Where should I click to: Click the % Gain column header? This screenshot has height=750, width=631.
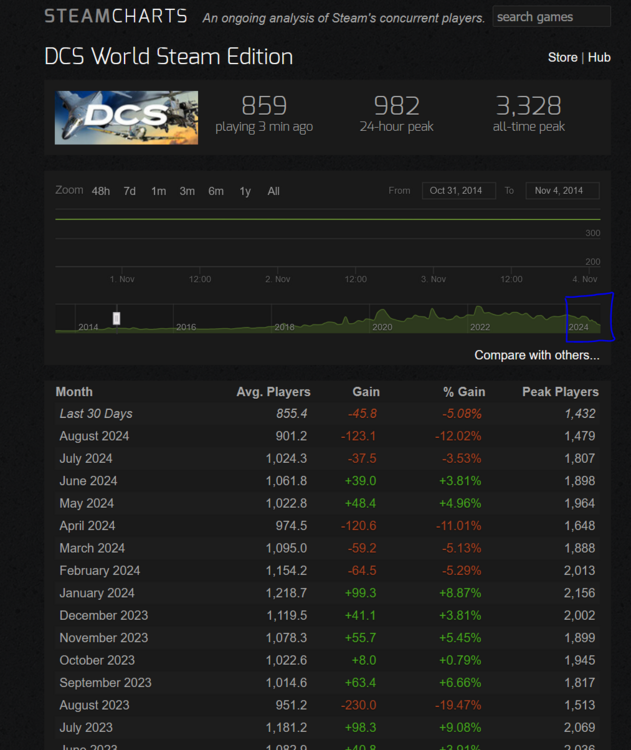pos(464,392)
